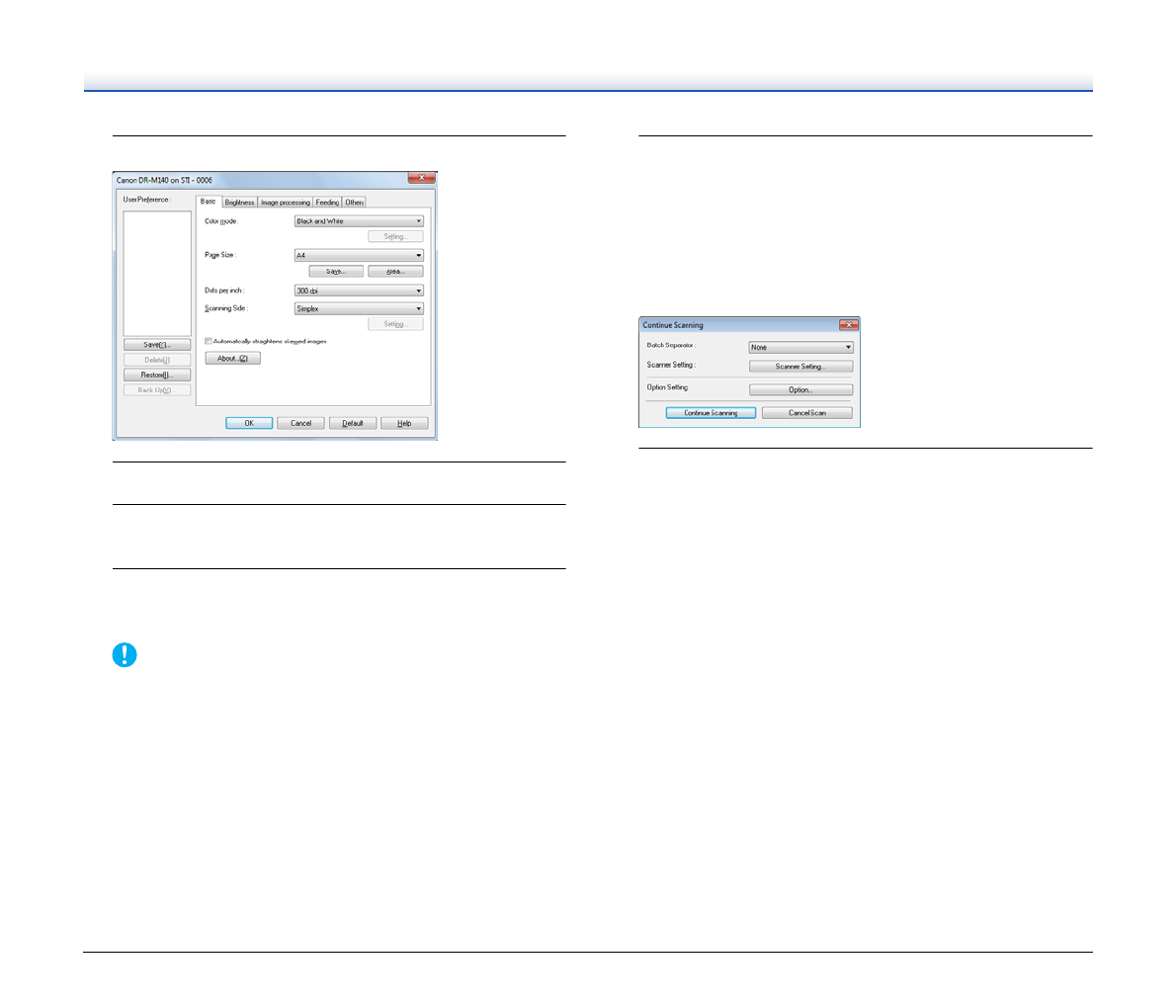1176x1008 pixels.
Task: Click the Area button under Page Size
Action: [395, 271]
